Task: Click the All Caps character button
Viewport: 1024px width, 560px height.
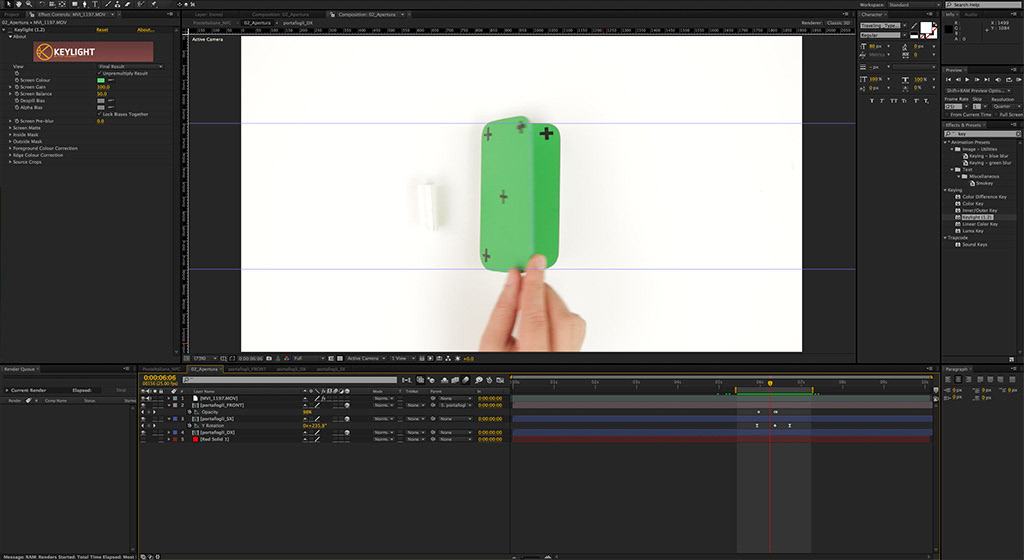Action: coord(894,101)
